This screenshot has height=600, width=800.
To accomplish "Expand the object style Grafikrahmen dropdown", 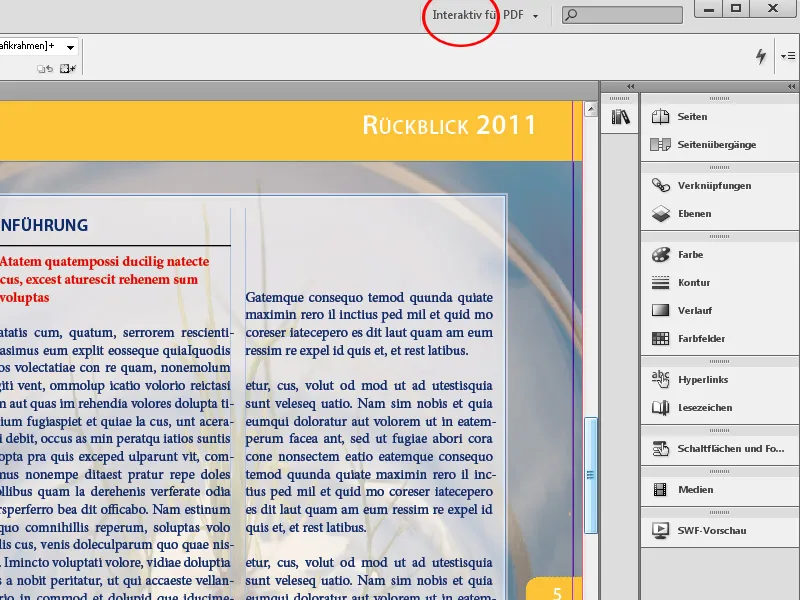I will [x=70, y=47].
